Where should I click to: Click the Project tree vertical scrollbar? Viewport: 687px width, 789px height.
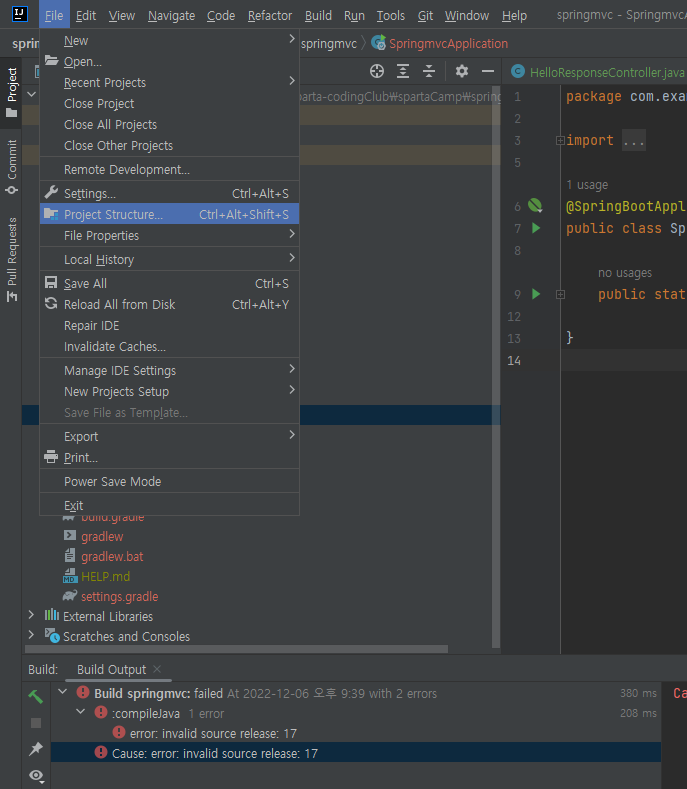[x=496, y=366]
